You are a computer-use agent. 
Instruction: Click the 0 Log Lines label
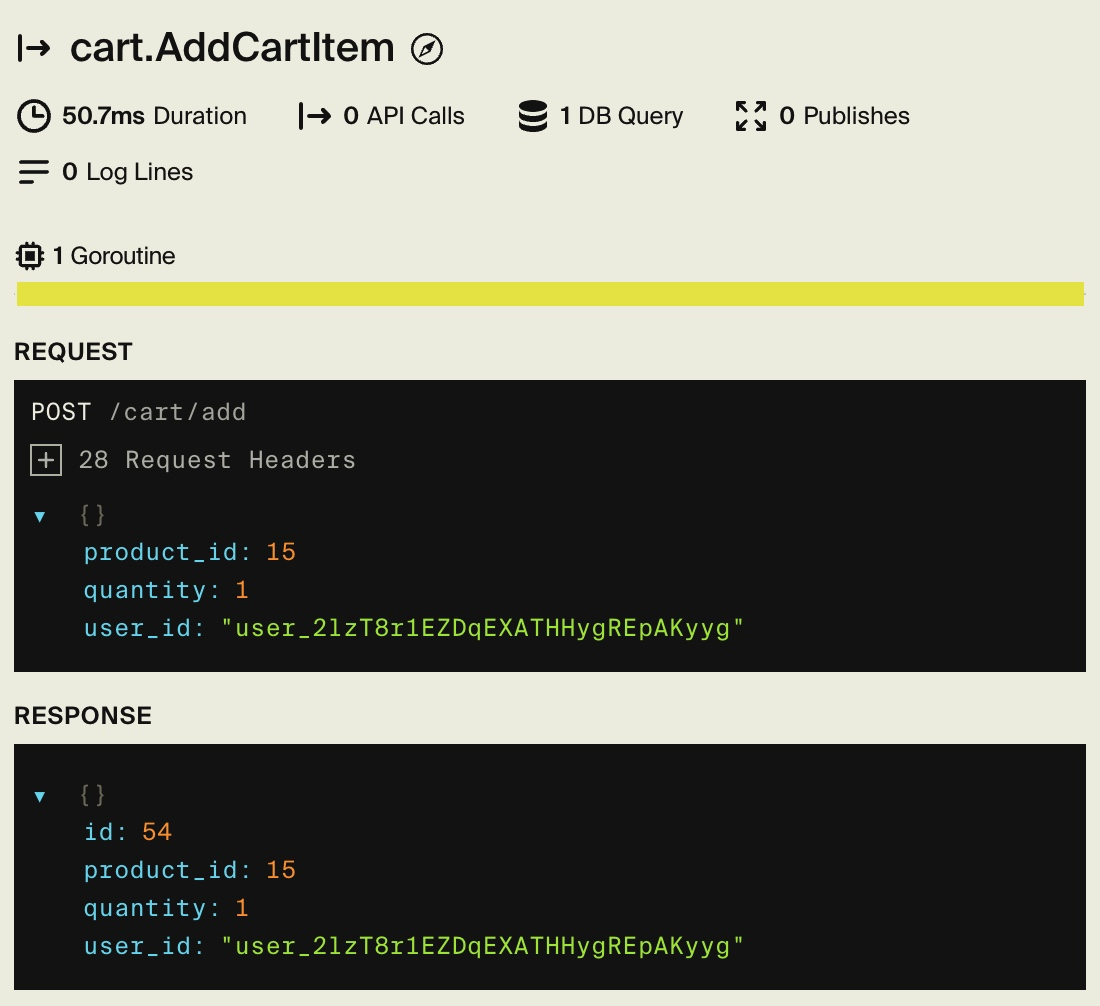[128, 172]
